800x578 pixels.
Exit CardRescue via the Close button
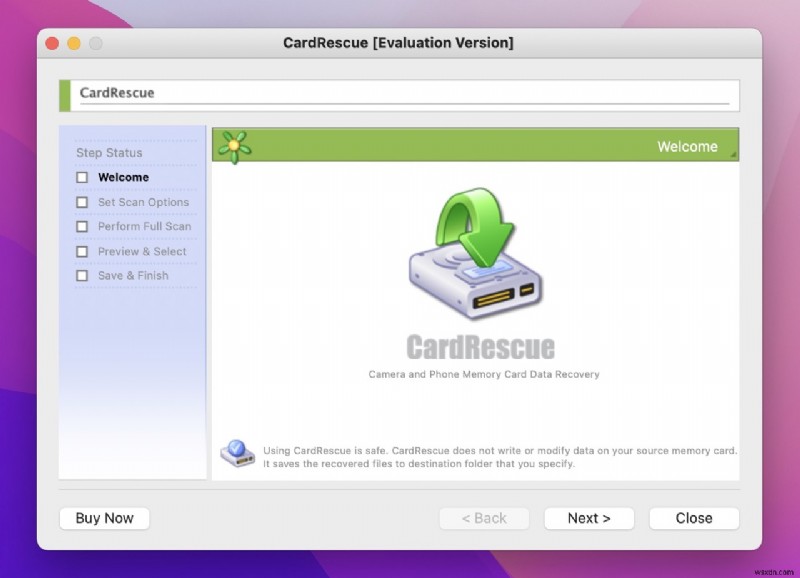[694, 518]
